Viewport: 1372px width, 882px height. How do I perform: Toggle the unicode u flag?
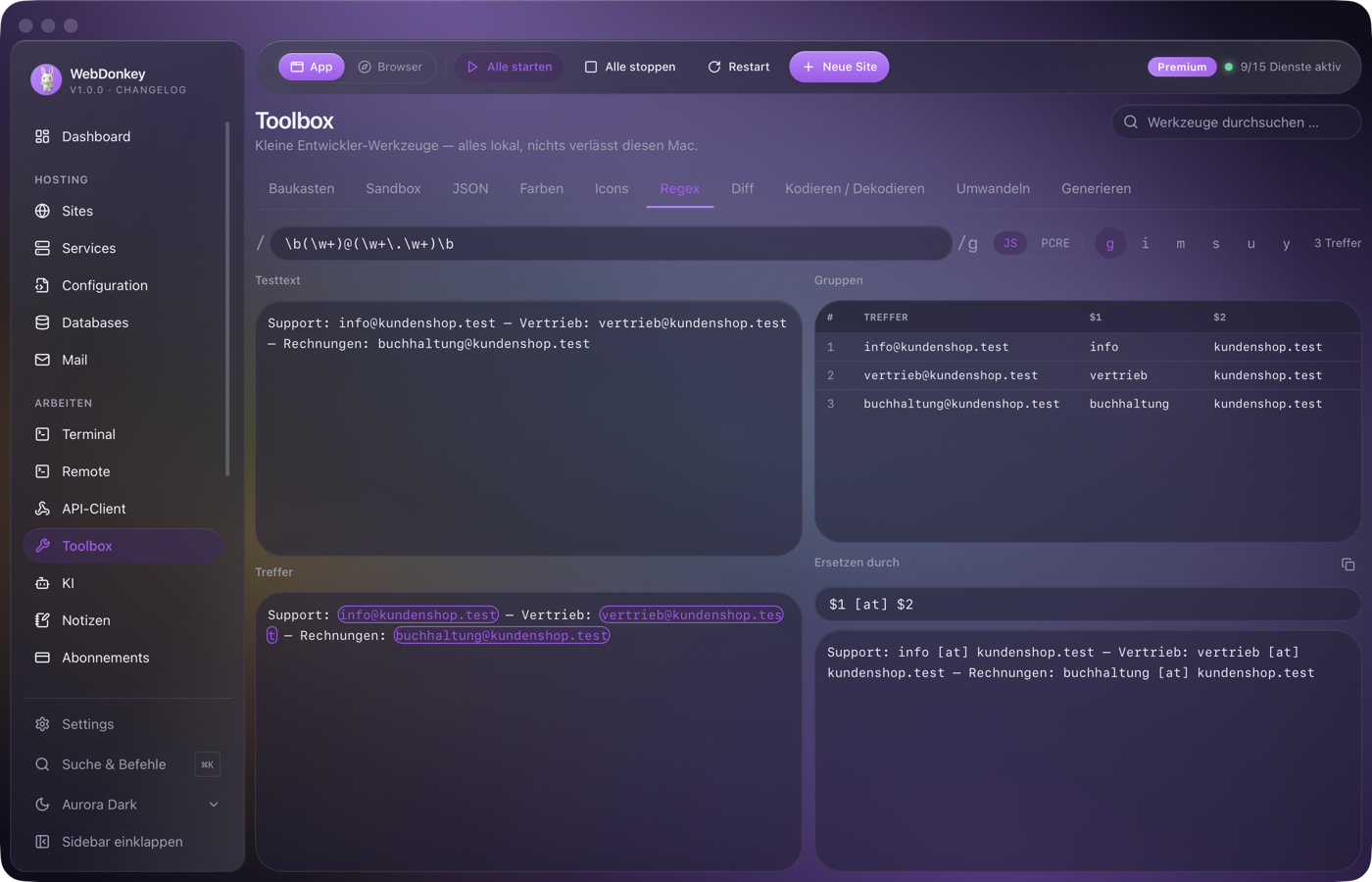coord(1251,244)
